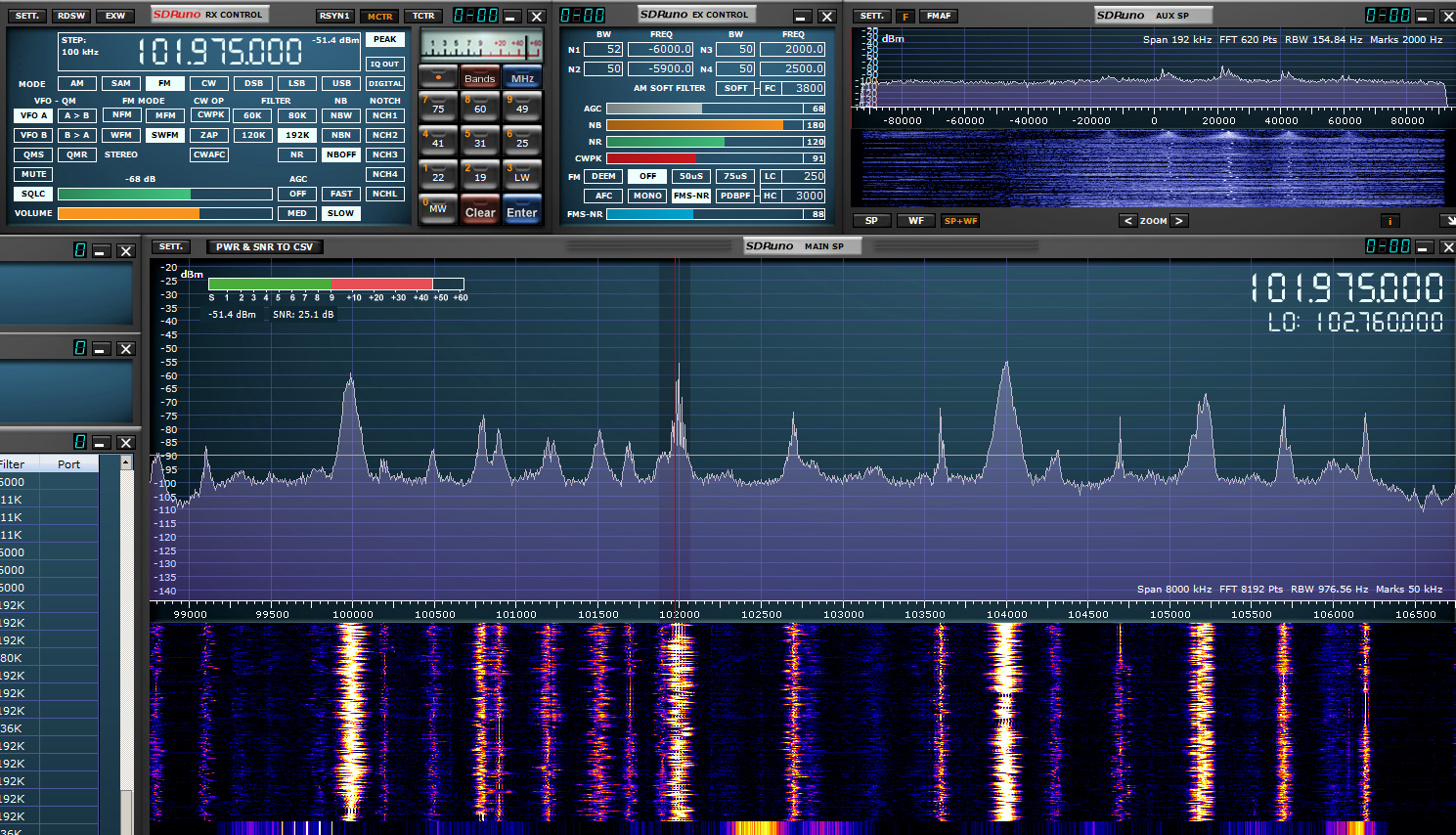The height and width of the screenshot is (835, 1456).
Task: Click the IQ OUT button
Action: [385, 64]
